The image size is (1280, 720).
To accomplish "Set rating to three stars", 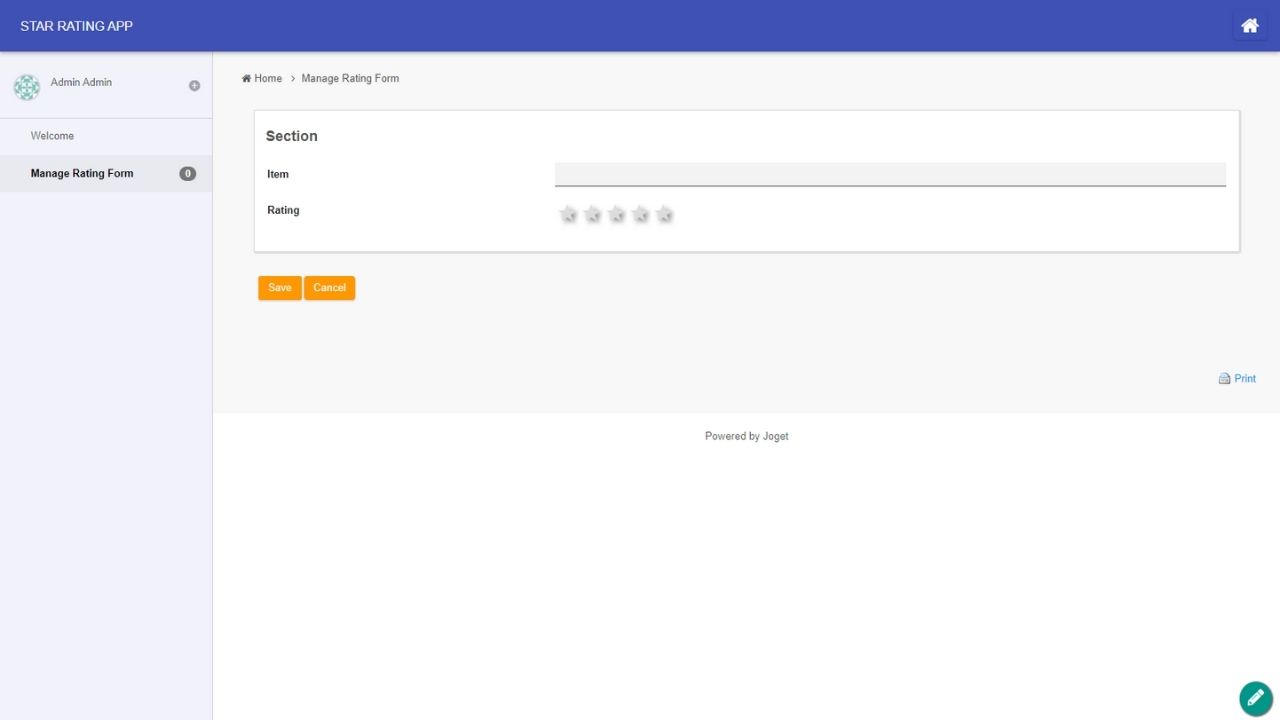I will pos(616,214).
